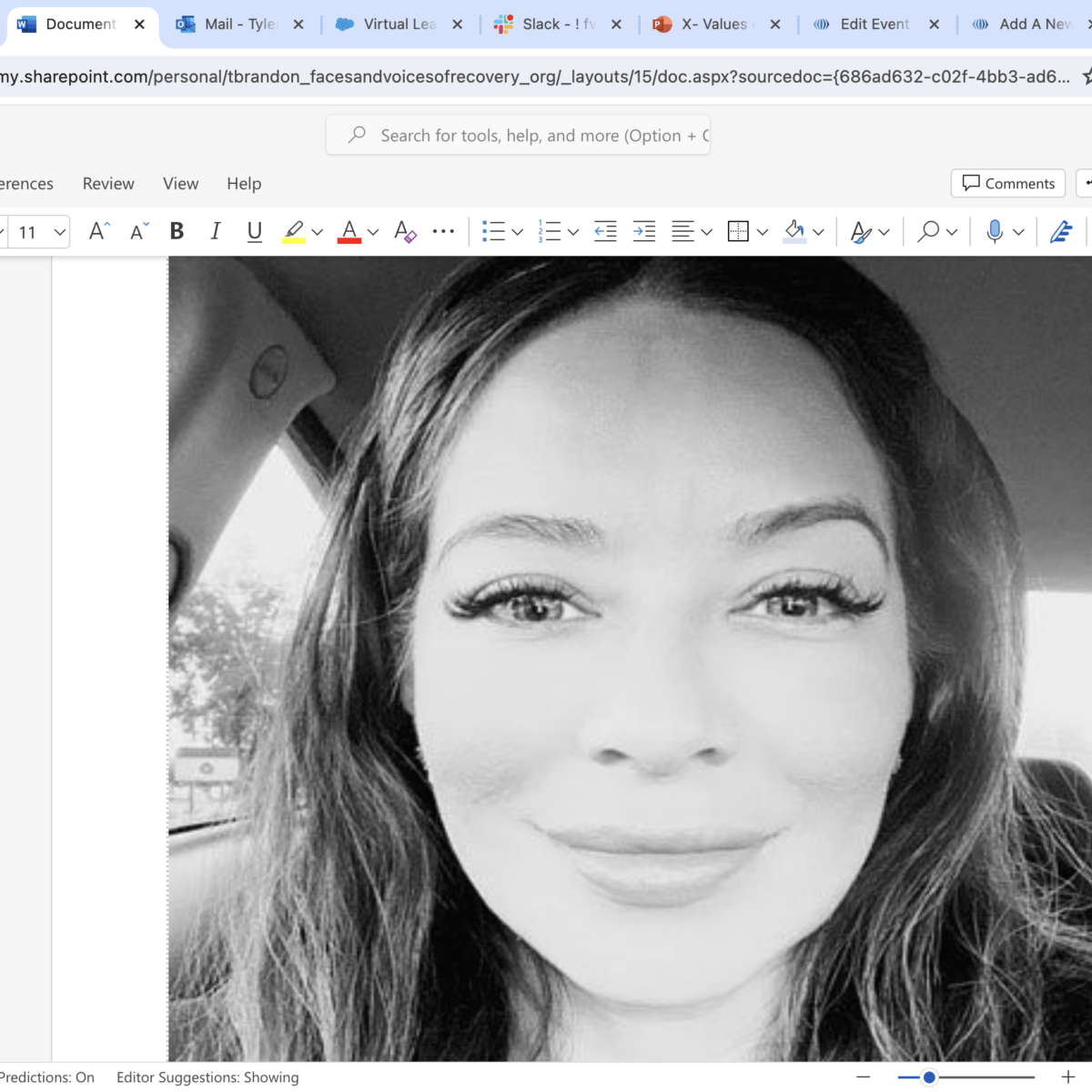Expand the numbered list style dropdown

coord(573,232)
